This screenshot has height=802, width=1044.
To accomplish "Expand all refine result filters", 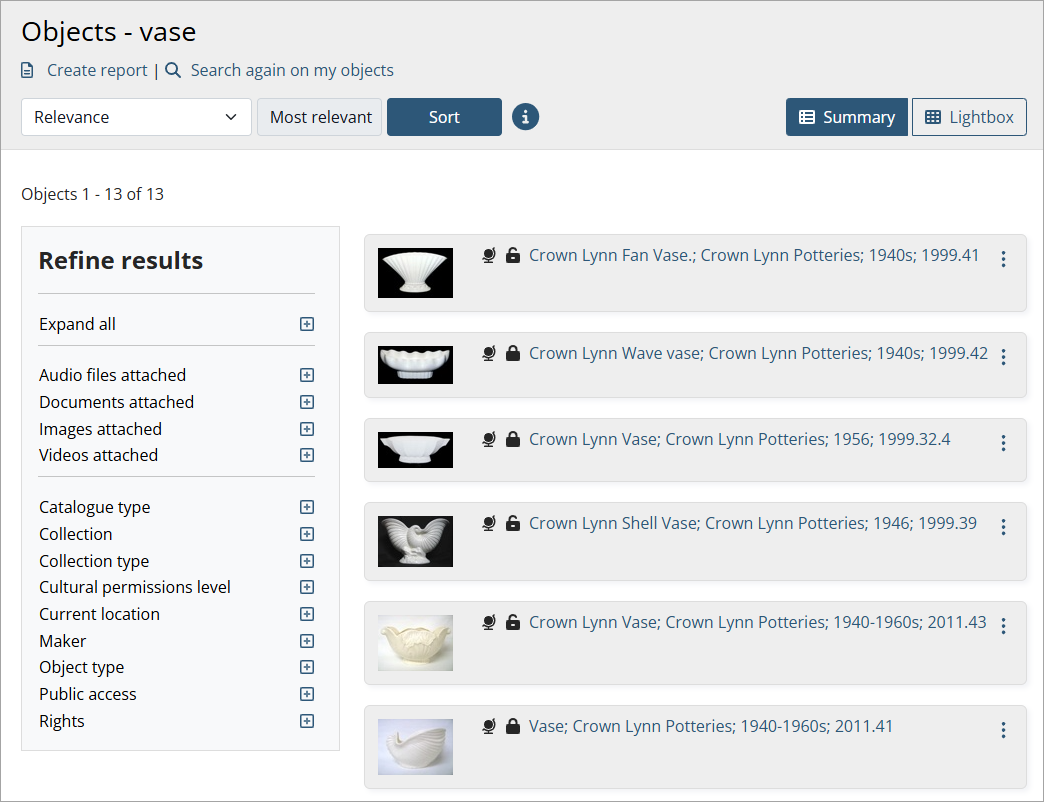I will pos(307,324).
